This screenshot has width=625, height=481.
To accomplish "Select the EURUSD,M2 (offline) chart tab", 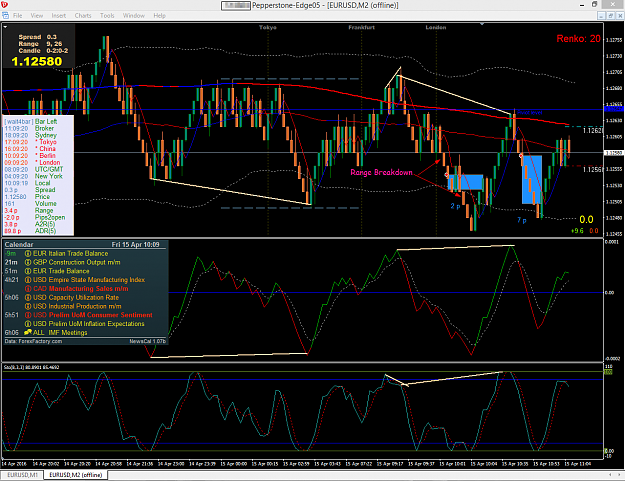I will click(75, 475).
